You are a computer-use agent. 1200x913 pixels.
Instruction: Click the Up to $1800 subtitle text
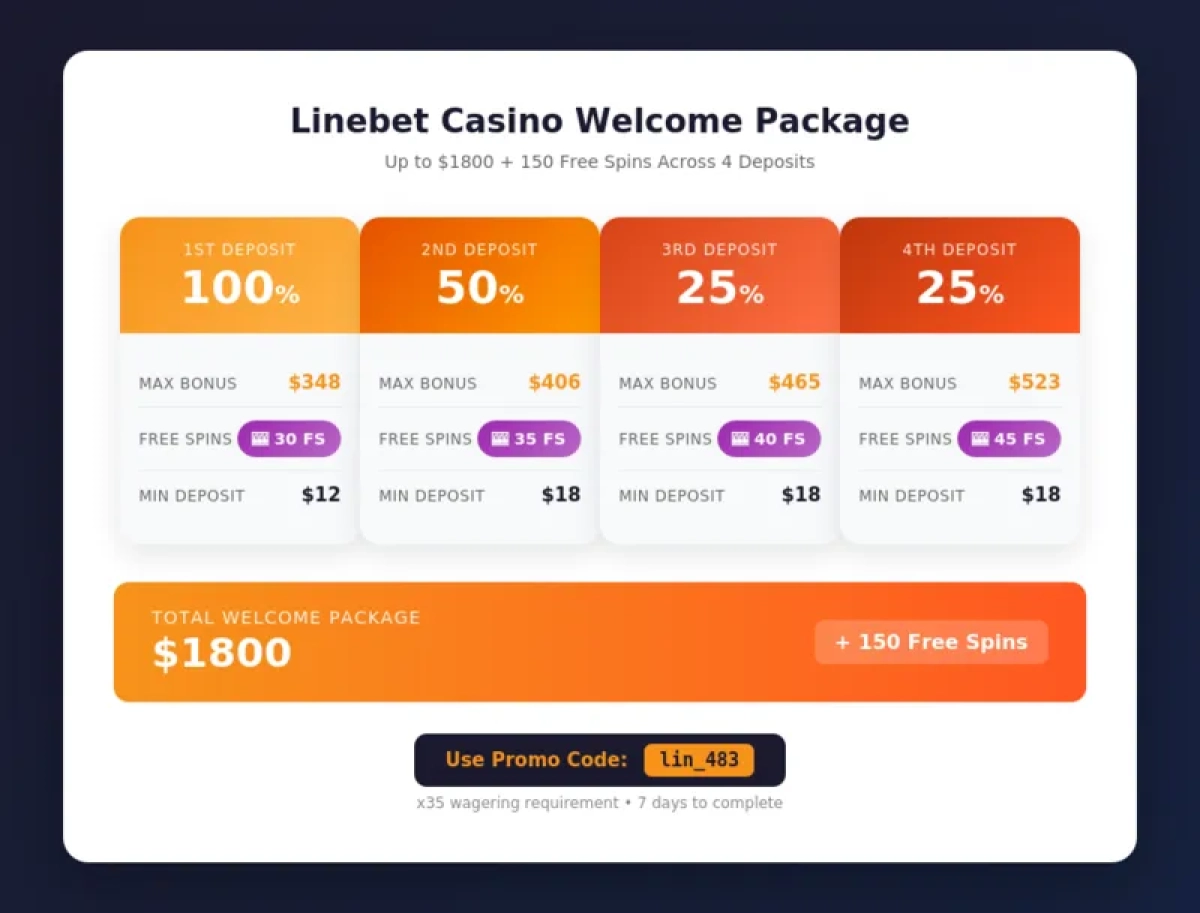(x=600, y=162)
